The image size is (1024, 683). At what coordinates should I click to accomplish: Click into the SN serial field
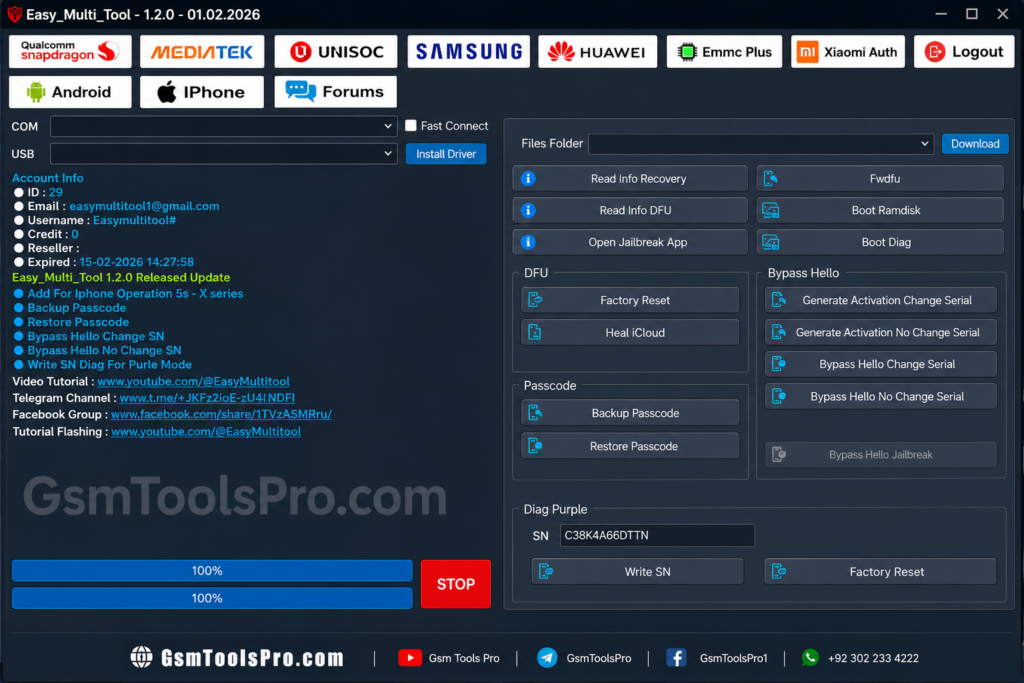click(x=657, y=535)
